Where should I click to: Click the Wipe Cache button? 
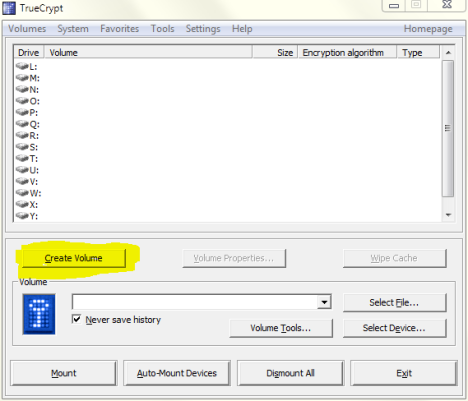click(x=394, y=258)
